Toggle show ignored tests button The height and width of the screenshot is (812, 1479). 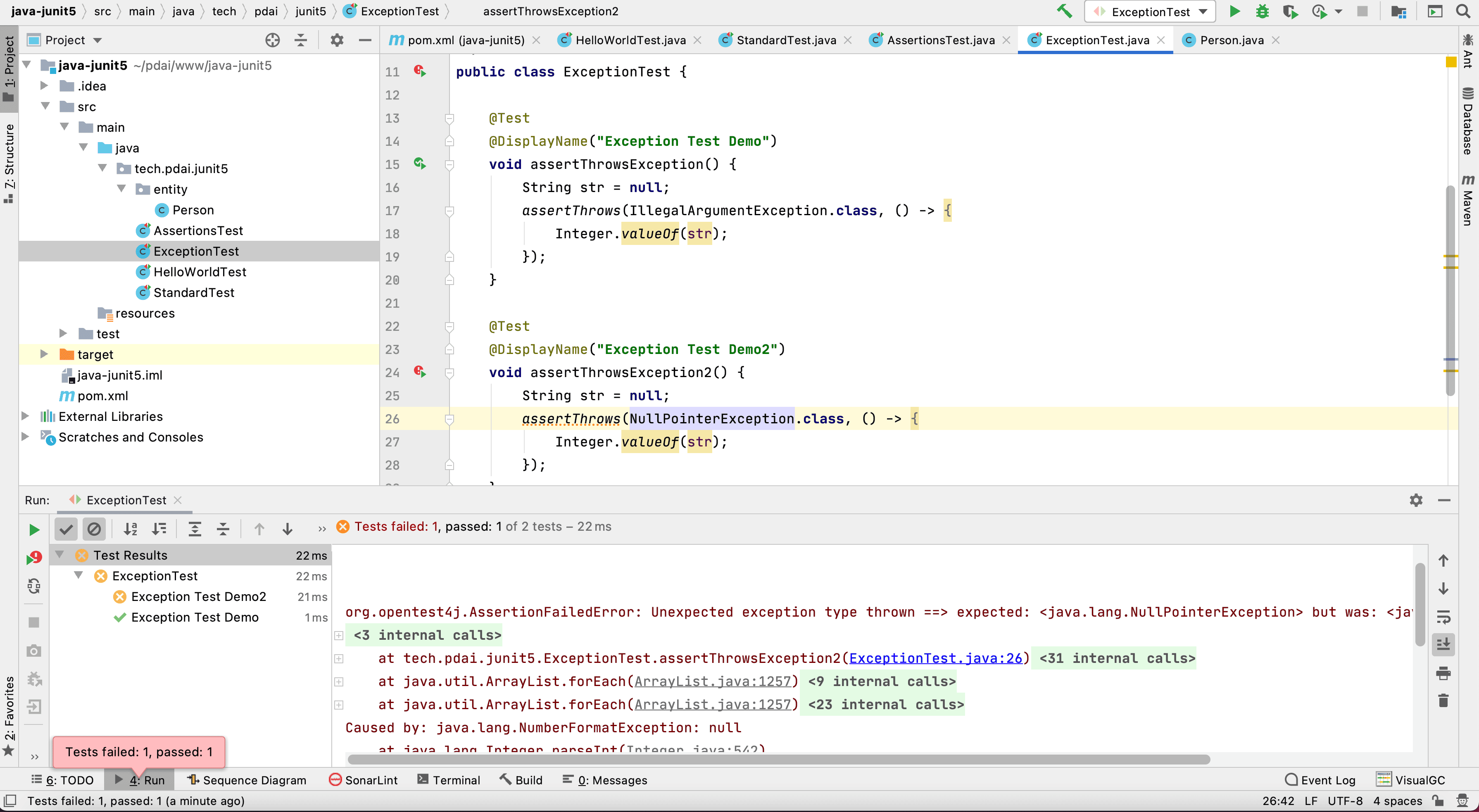click(94, 529)
